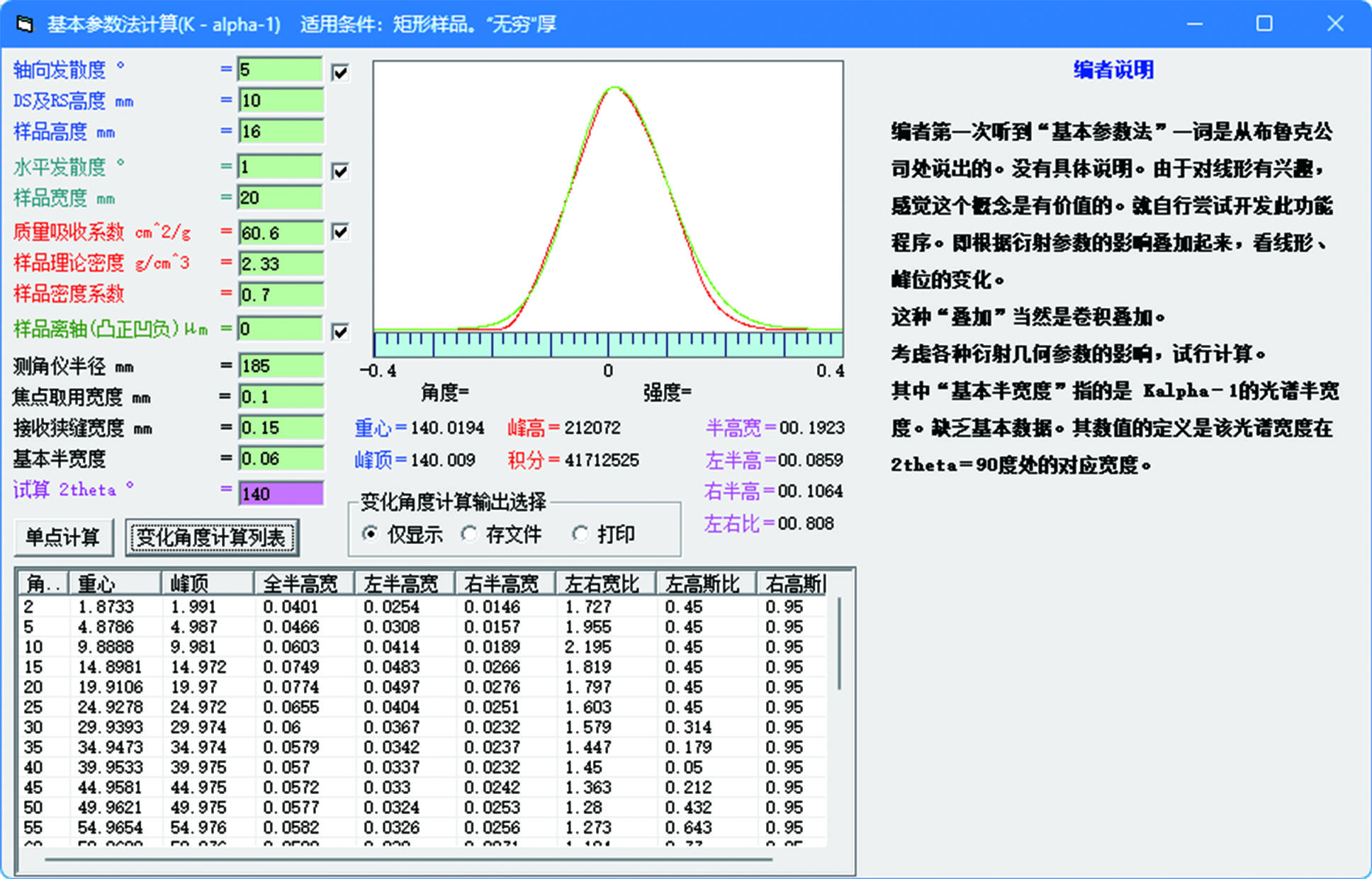The image size is (1372, 879).
Task: Focus the DS及RS高度 input field
Action: [281, 101]
